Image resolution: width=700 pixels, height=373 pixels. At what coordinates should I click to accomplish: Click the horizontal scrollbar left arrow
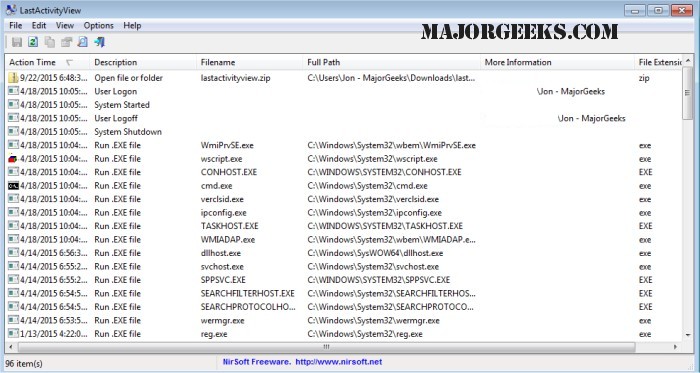(x=11, y=347)
